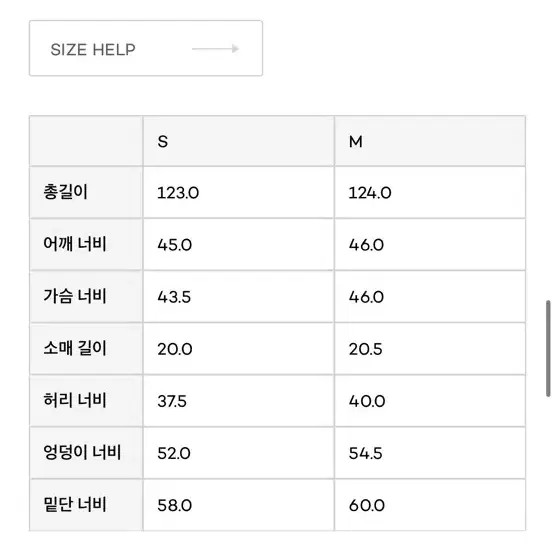Open the SIZE HELP guide button
The image size is (555, 555).
click(x=146, y=48)
